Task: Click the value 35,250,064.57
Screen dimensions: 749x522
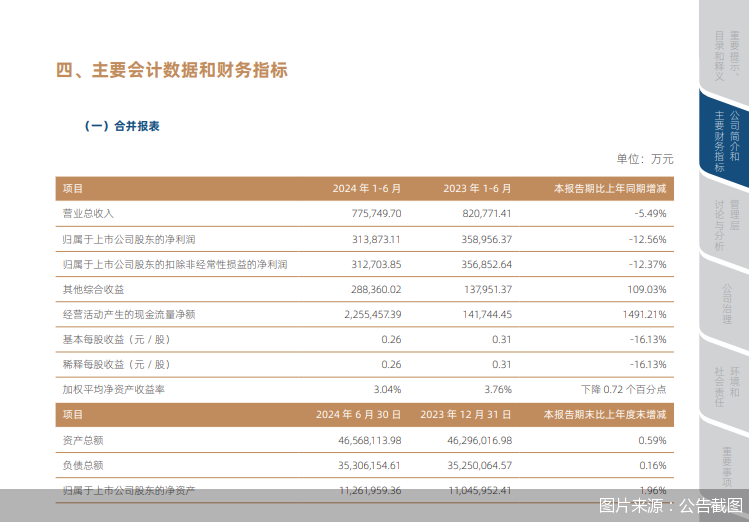Action: [x=480, y=465]
